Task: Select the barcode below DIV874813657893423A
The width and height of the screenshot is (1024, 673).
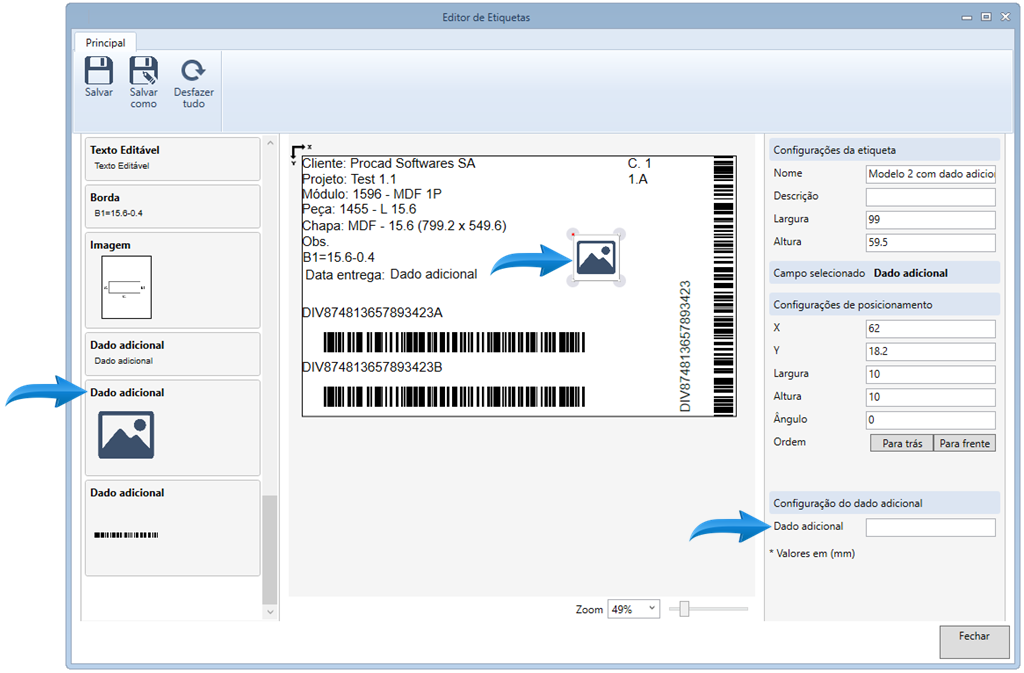Action: click(455, 342)
